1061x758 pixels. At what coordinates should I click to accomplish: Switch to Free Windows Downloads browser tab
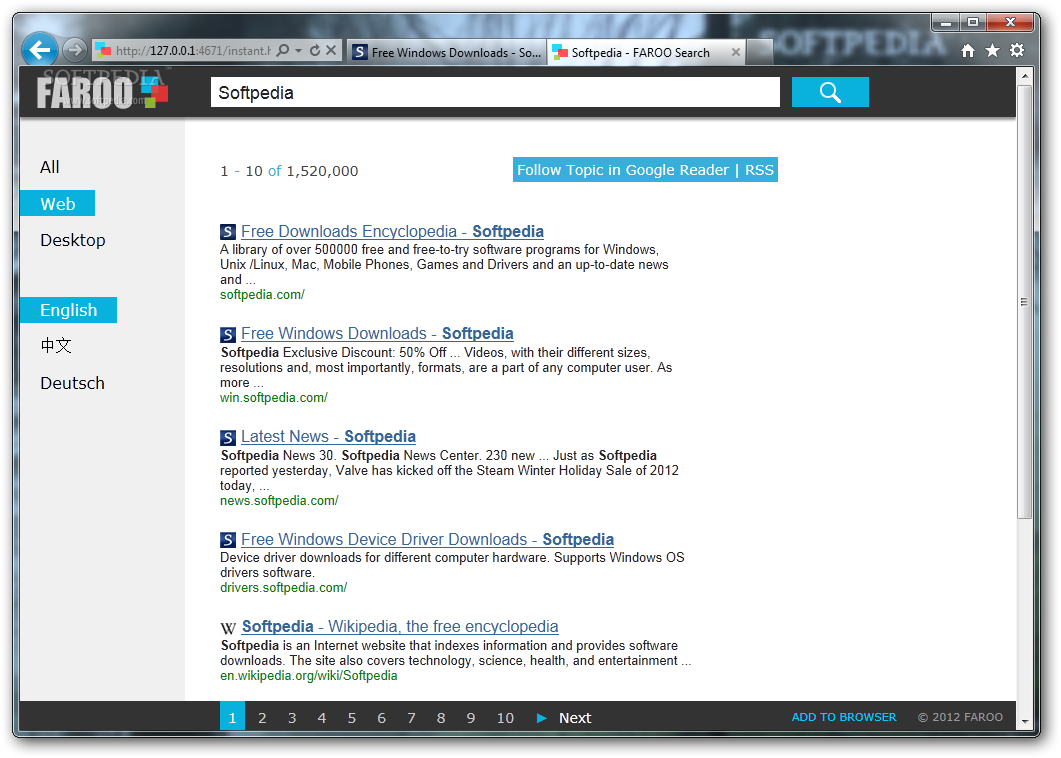click(447, 52)
